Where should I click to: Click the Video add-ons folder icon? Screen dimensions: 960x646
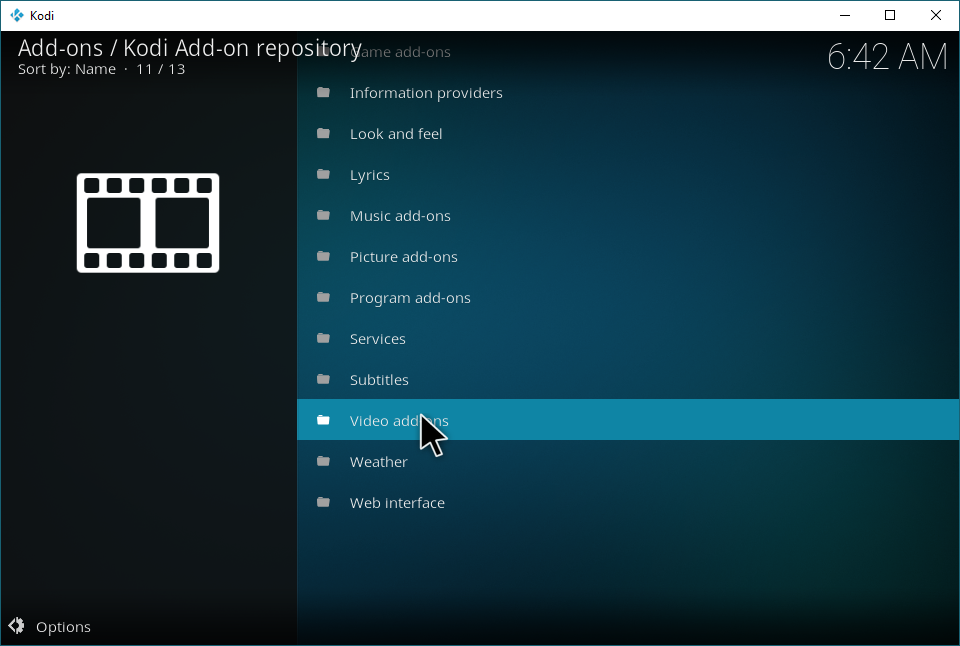click(x=323, y=420)
